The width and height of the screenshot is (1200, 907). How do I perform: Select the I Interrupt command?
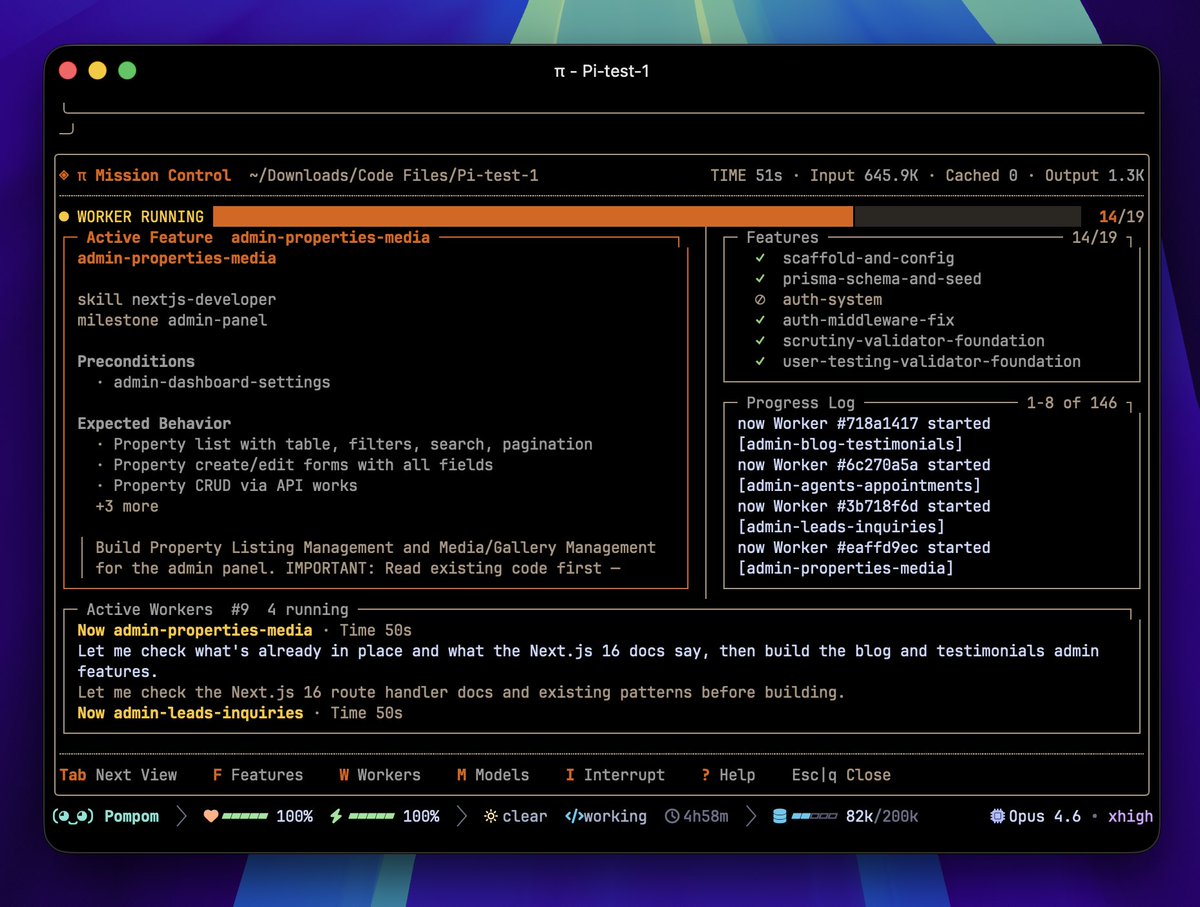[x=615, y=775]
